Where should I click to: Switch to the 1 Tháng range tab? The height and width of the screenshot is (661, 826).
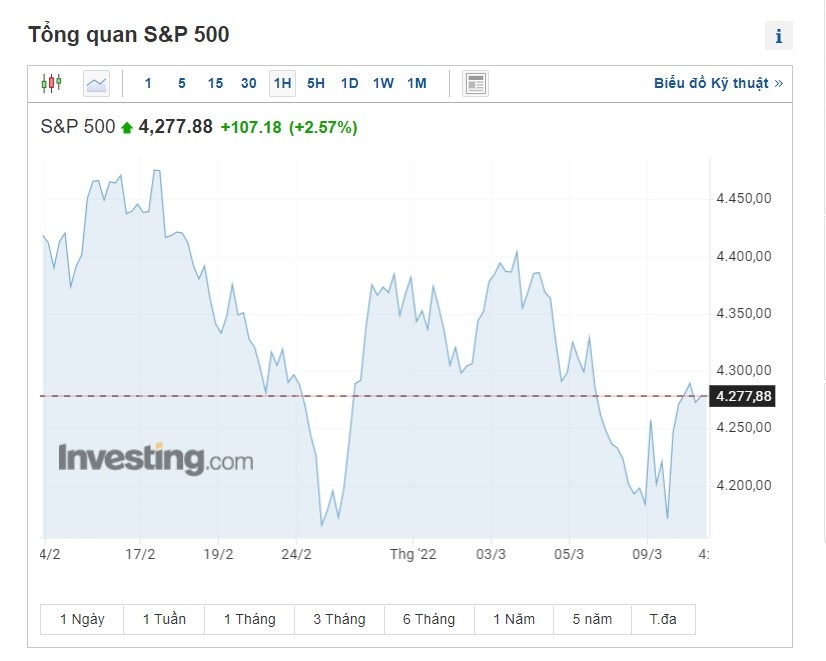tap(249, 619)
